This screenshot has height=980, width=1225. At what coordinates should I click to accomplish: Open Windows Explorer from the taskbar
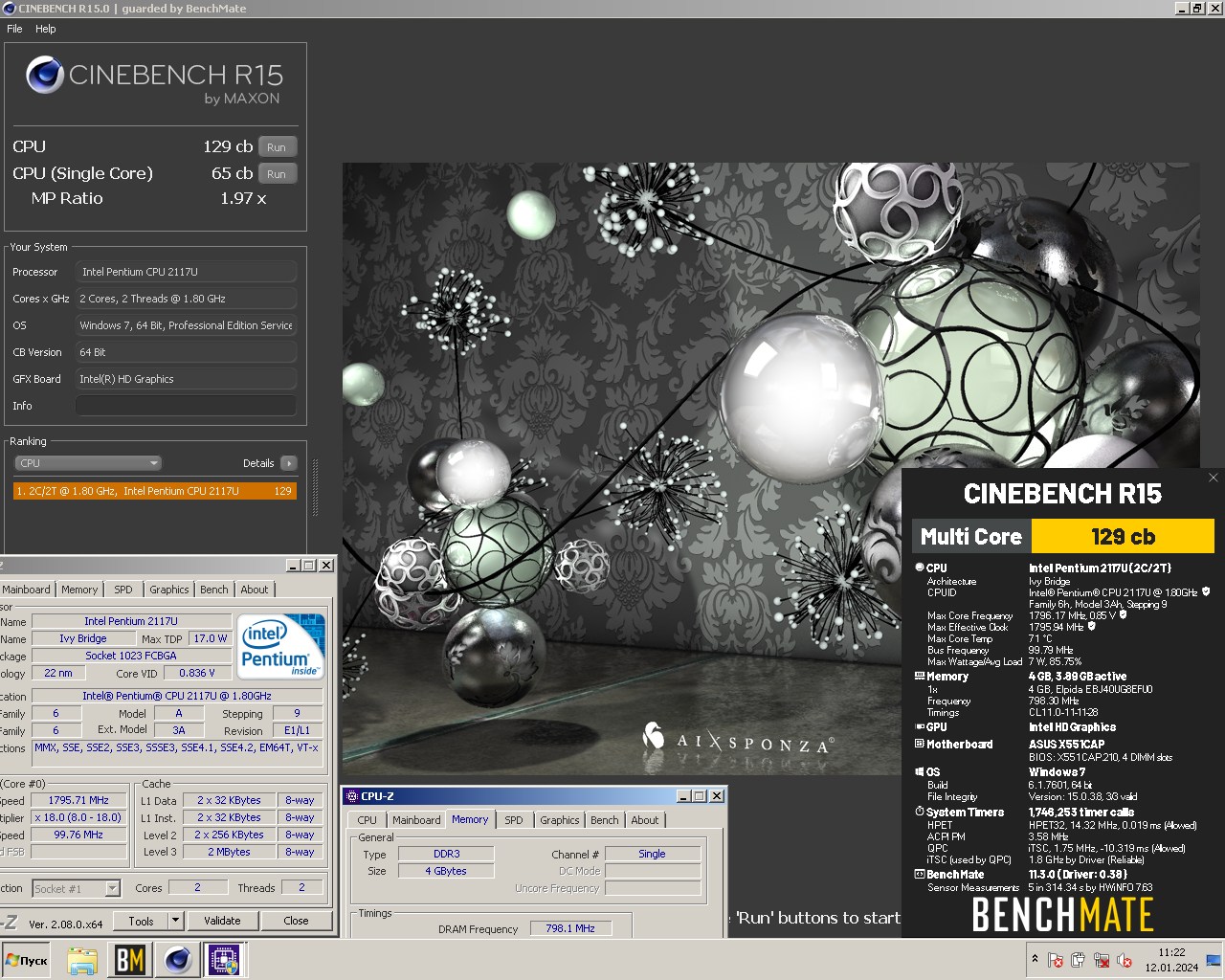pos(82,960)
